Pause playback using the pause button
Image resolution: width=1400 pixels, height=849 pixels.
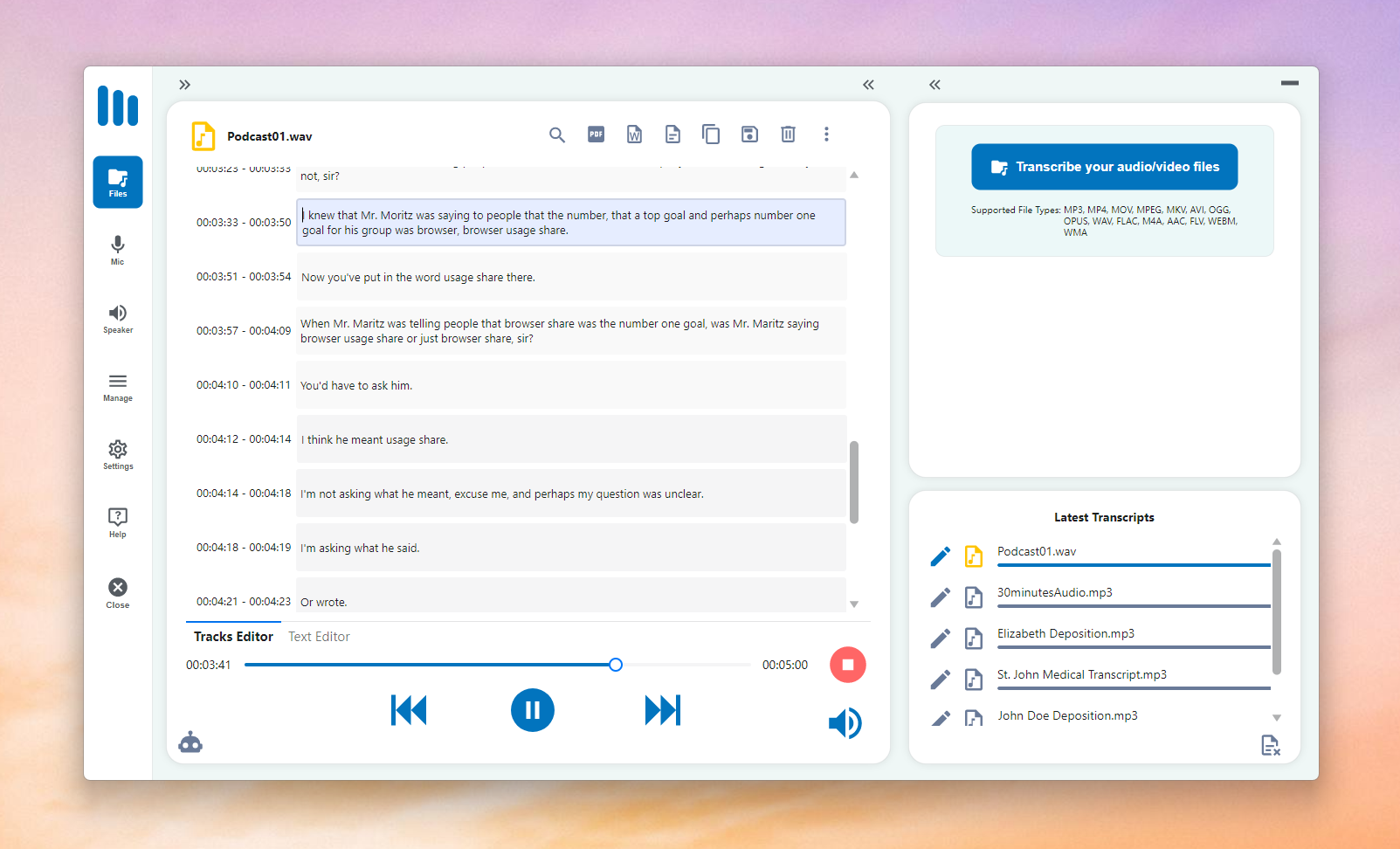(532, 710)
